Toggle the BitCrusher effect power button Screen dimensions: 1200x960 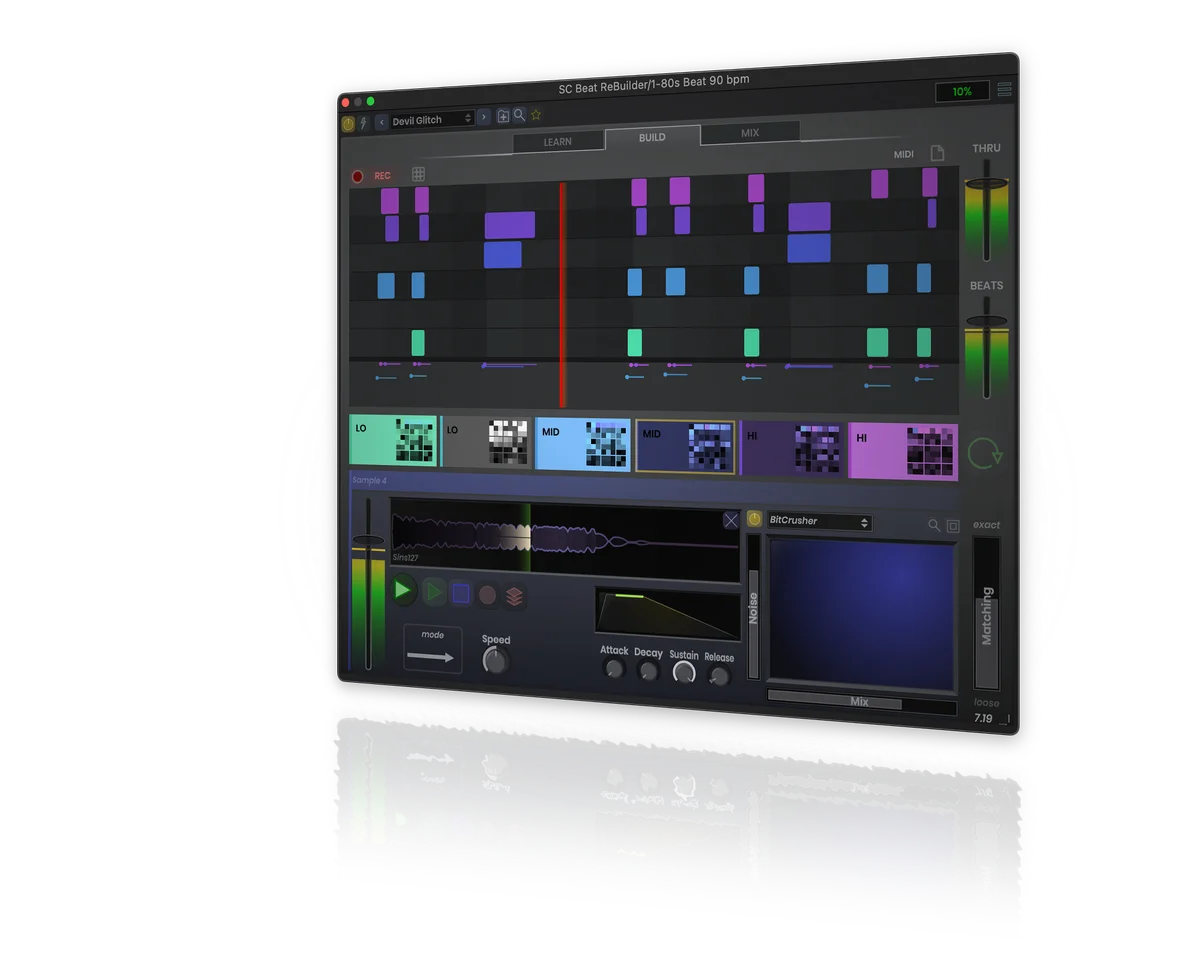(x=755, y=519)
